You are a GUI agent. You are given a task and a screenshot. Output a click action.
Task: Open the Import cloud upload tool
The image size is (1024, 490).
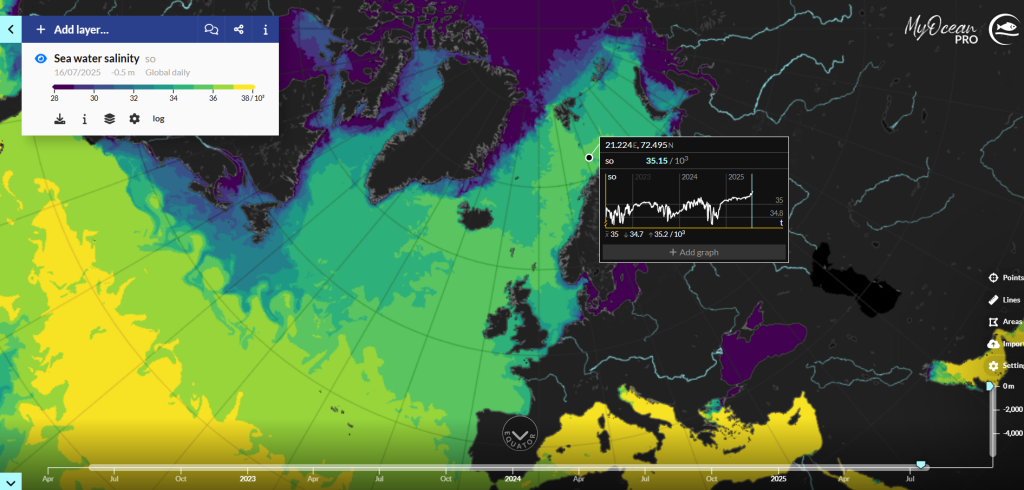[1006, 344]
